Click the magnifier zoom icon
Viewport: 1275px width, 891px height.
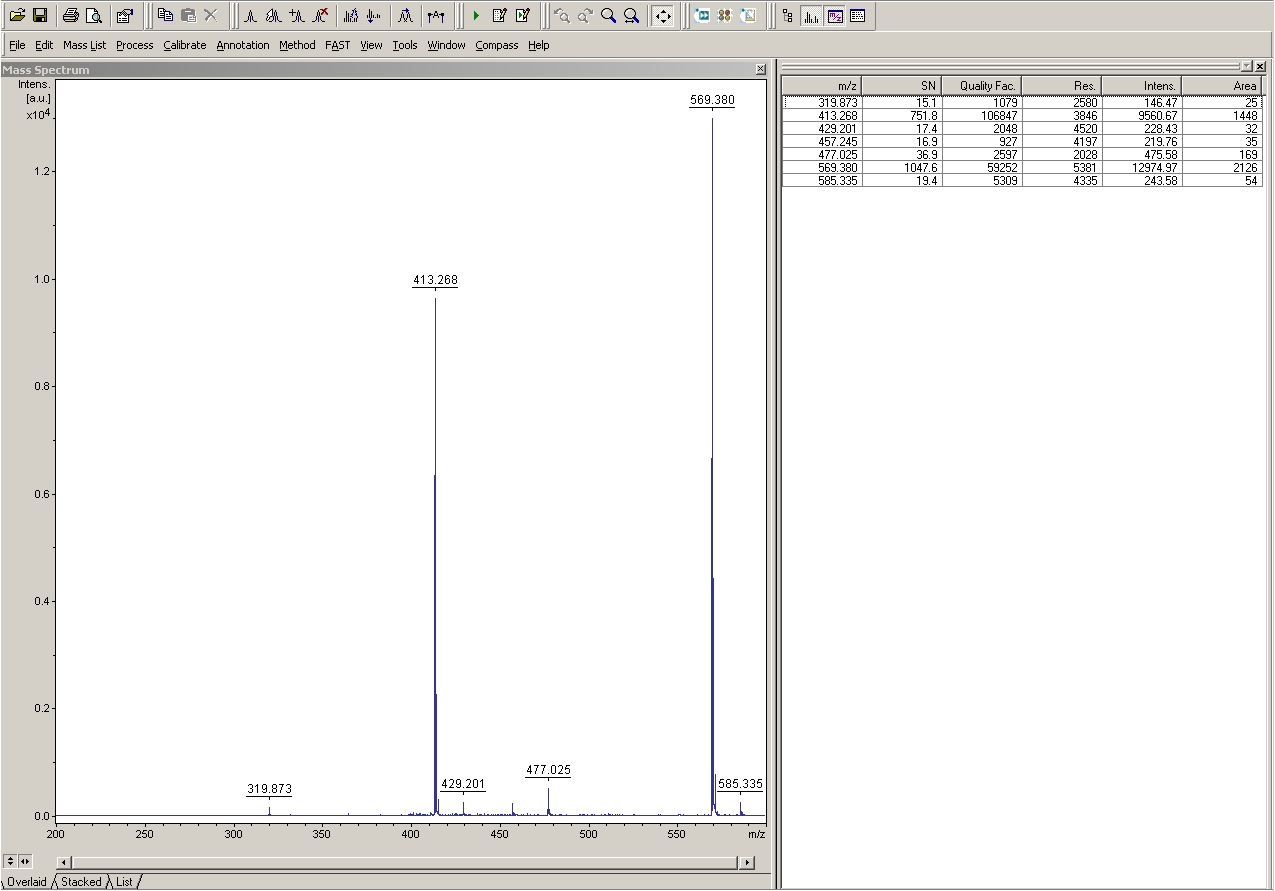[x=609, y=16]
